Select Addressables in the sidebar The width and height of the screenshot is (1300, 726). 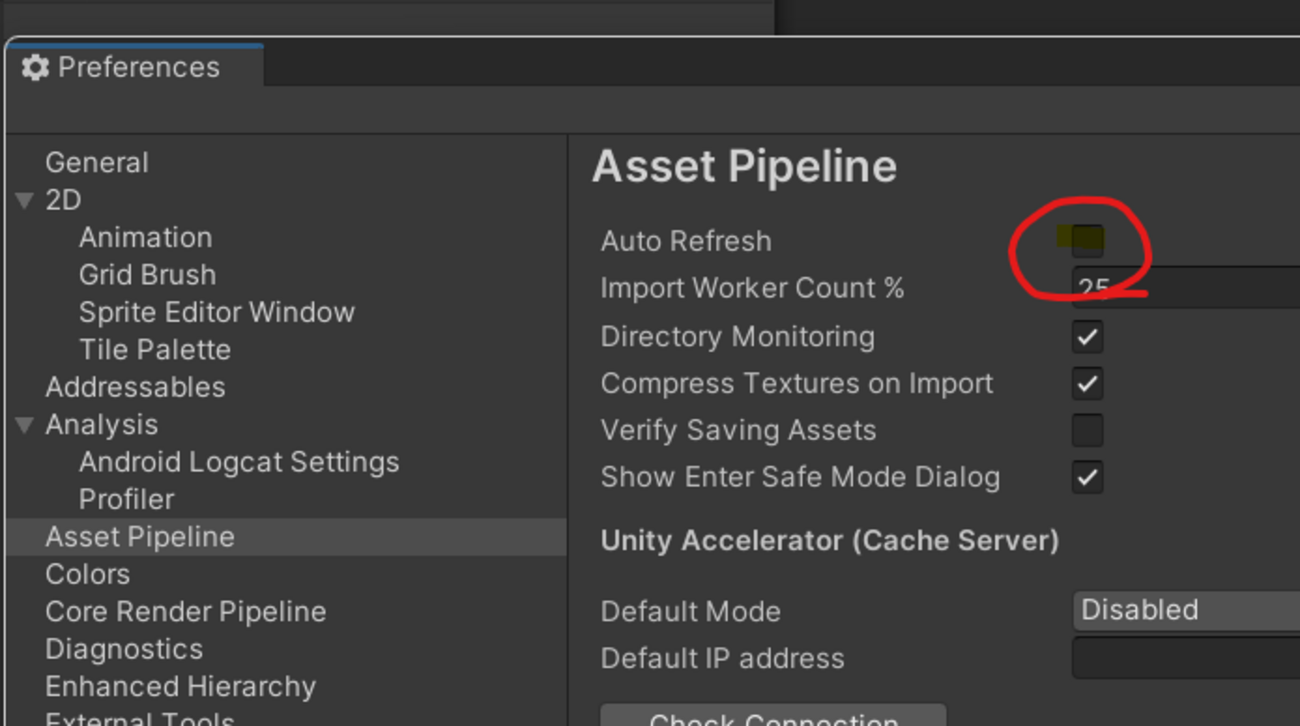[135, 387]
